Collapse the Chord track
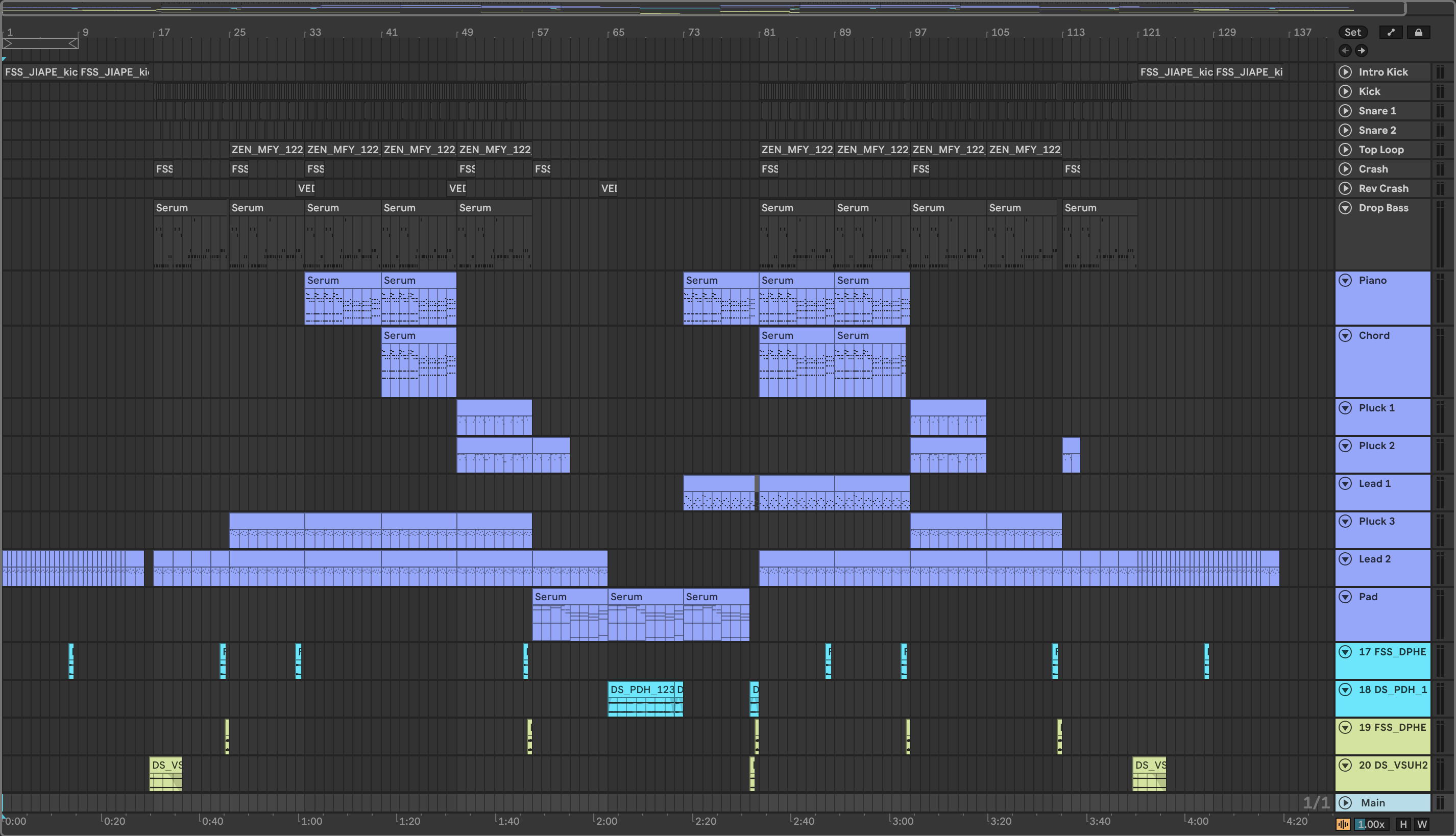Image resolution: width=1456 pixels, height=836 pixels. point(1345,335)
